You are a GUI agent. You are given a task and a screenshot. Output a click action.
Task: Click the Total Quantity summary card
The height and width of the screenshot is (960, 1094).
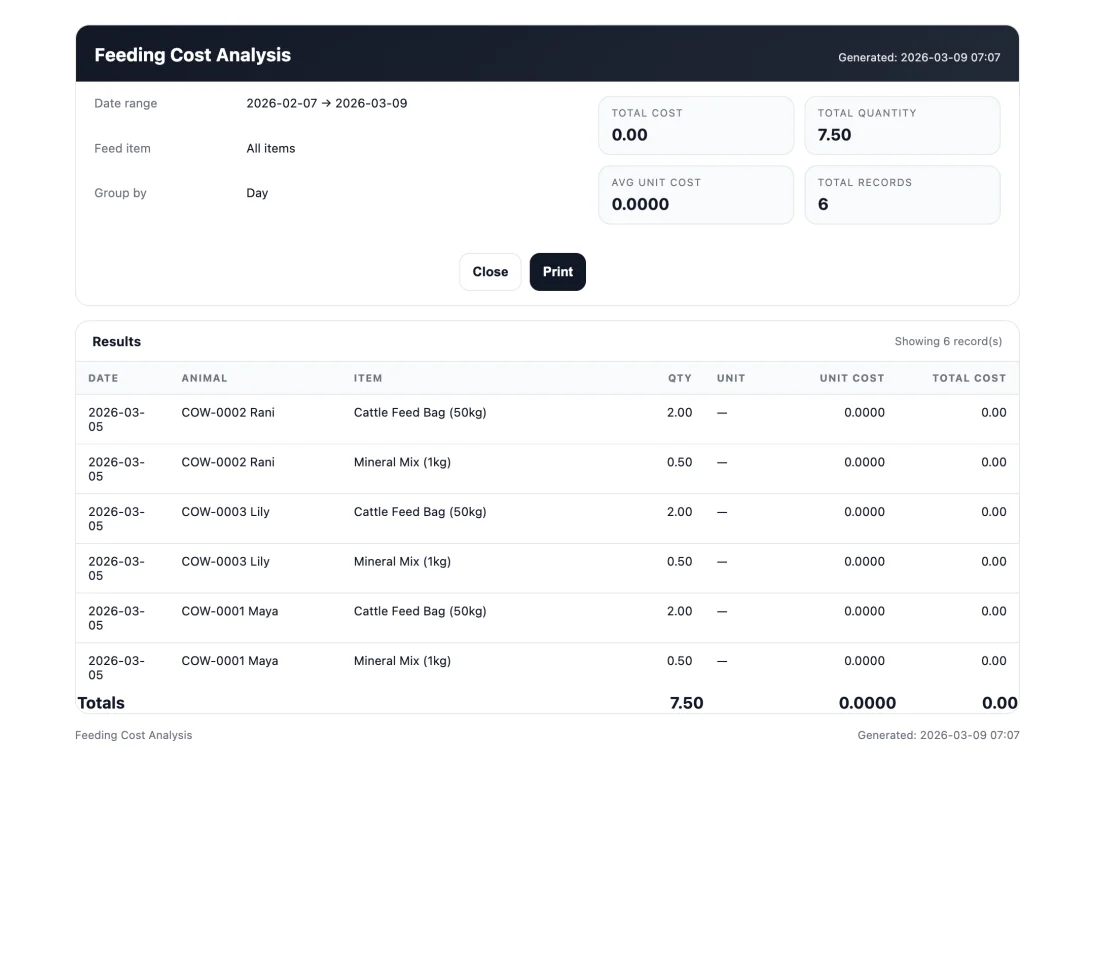point(902,126)
